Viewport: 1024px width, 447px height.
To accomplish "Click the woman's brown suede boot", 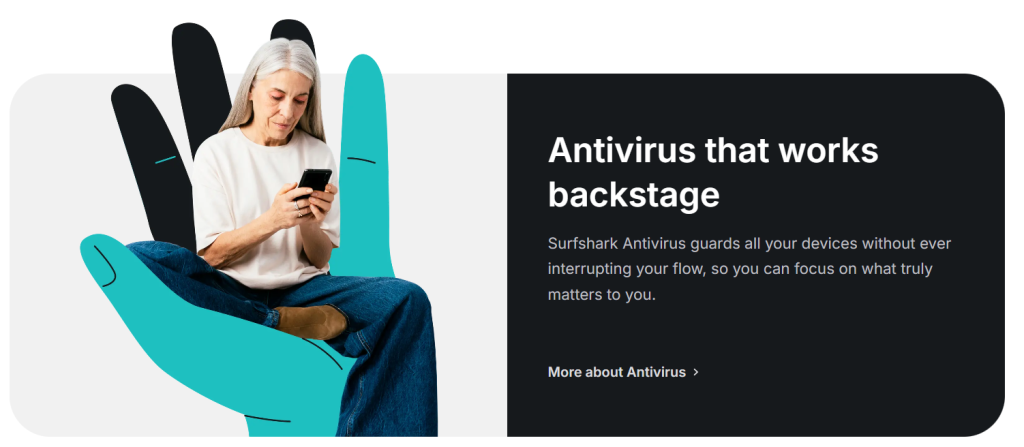I will (311, 322).
